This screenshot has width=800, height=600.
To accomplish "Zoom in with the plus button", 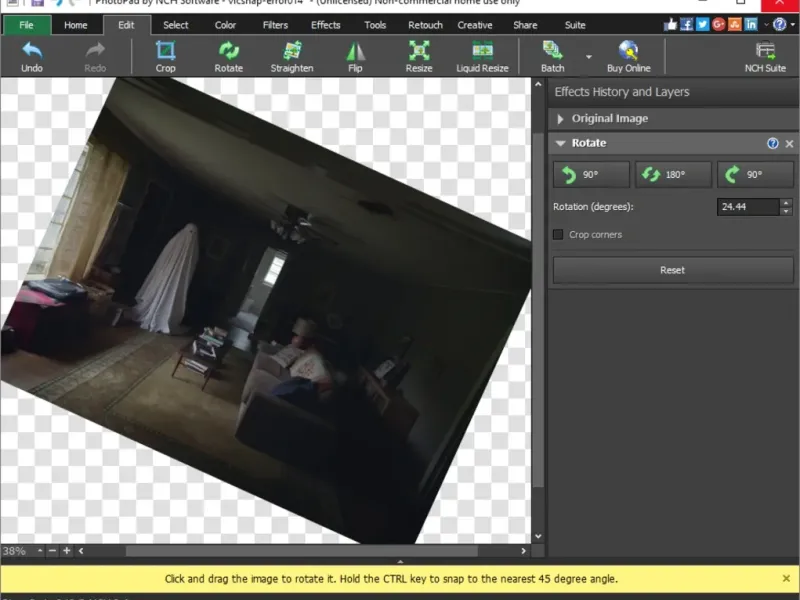I will (x=66, y=551).
